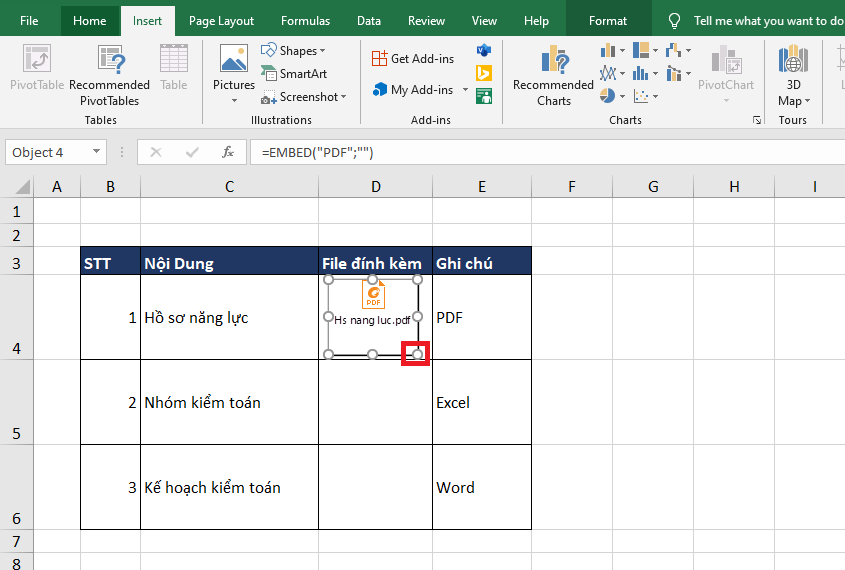Expand the Pie chart dropdown arrow
845x570 pixels.
click(x=622, y=96)
